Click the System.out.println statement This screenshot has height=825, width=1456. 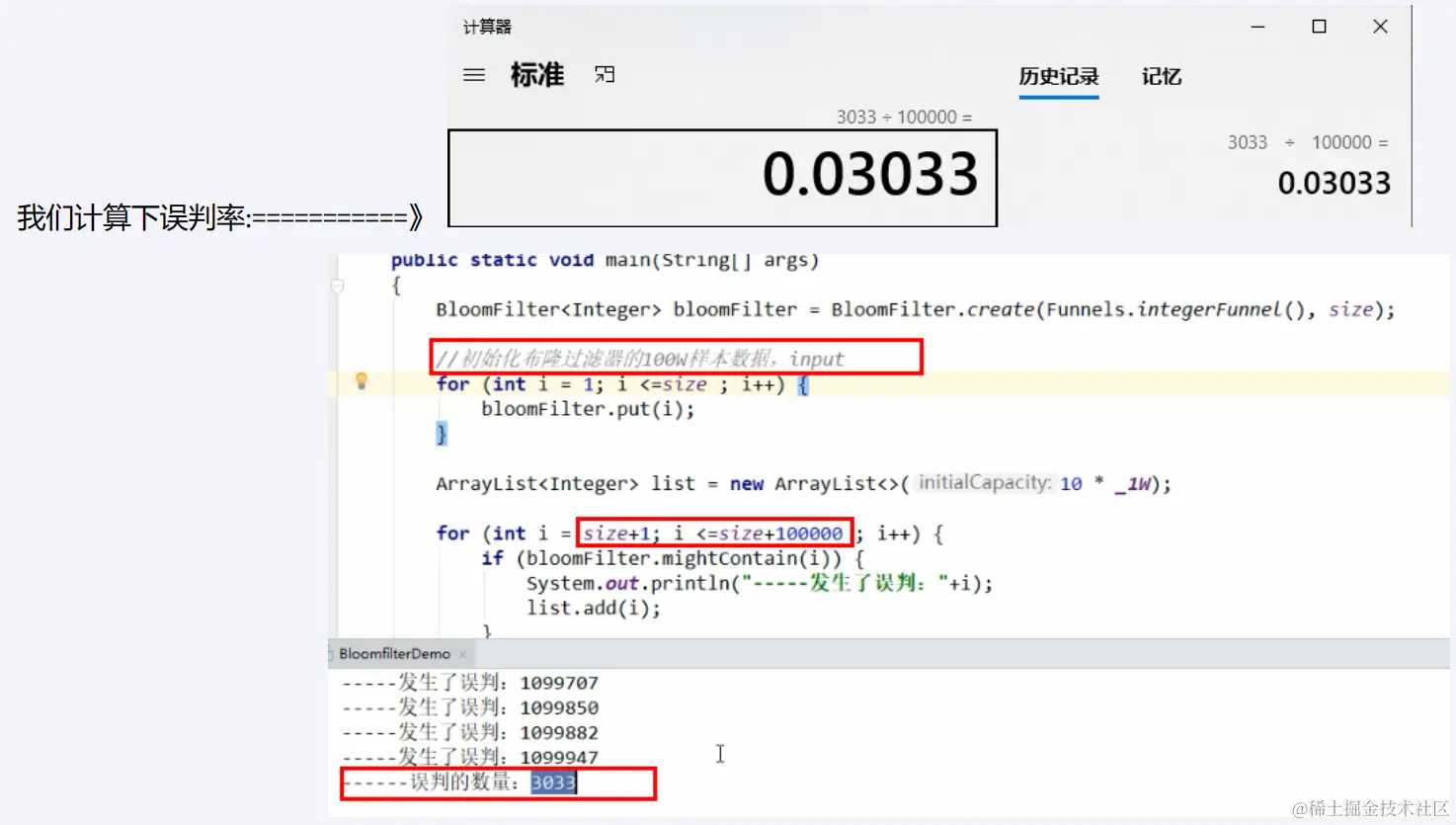coord(759,583)
